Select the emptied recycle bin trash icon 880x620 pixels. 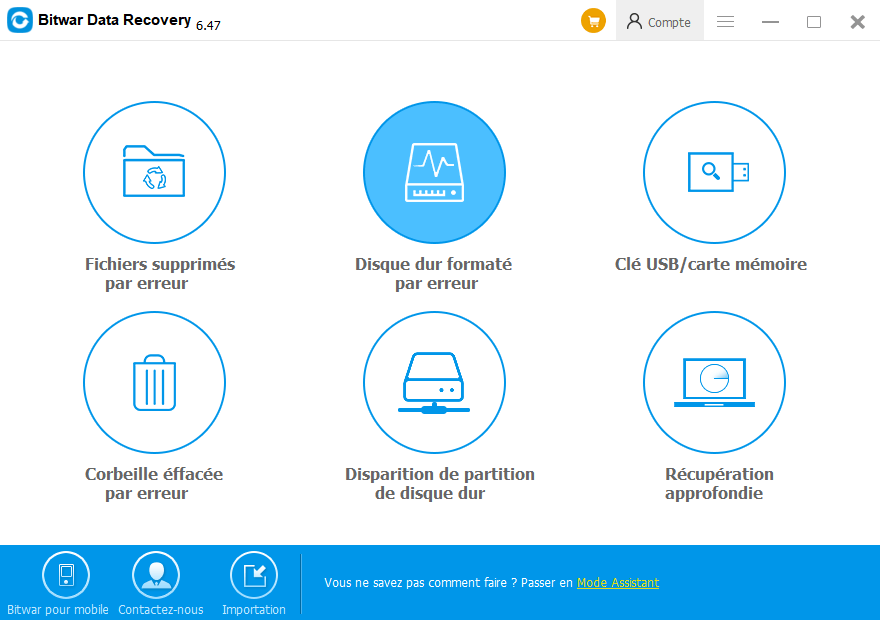pyautogui.click(x=154, y=382)
